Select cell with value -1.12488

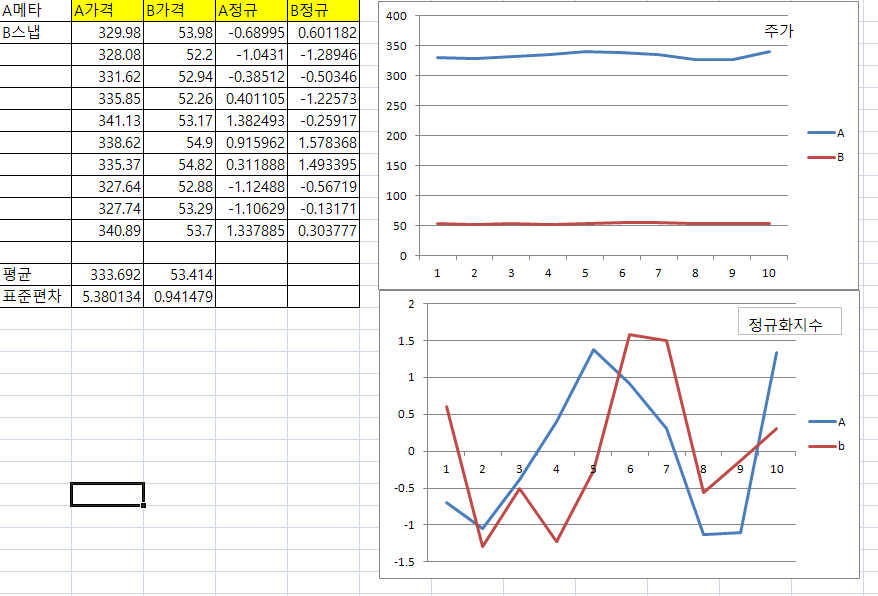[251, 187]
